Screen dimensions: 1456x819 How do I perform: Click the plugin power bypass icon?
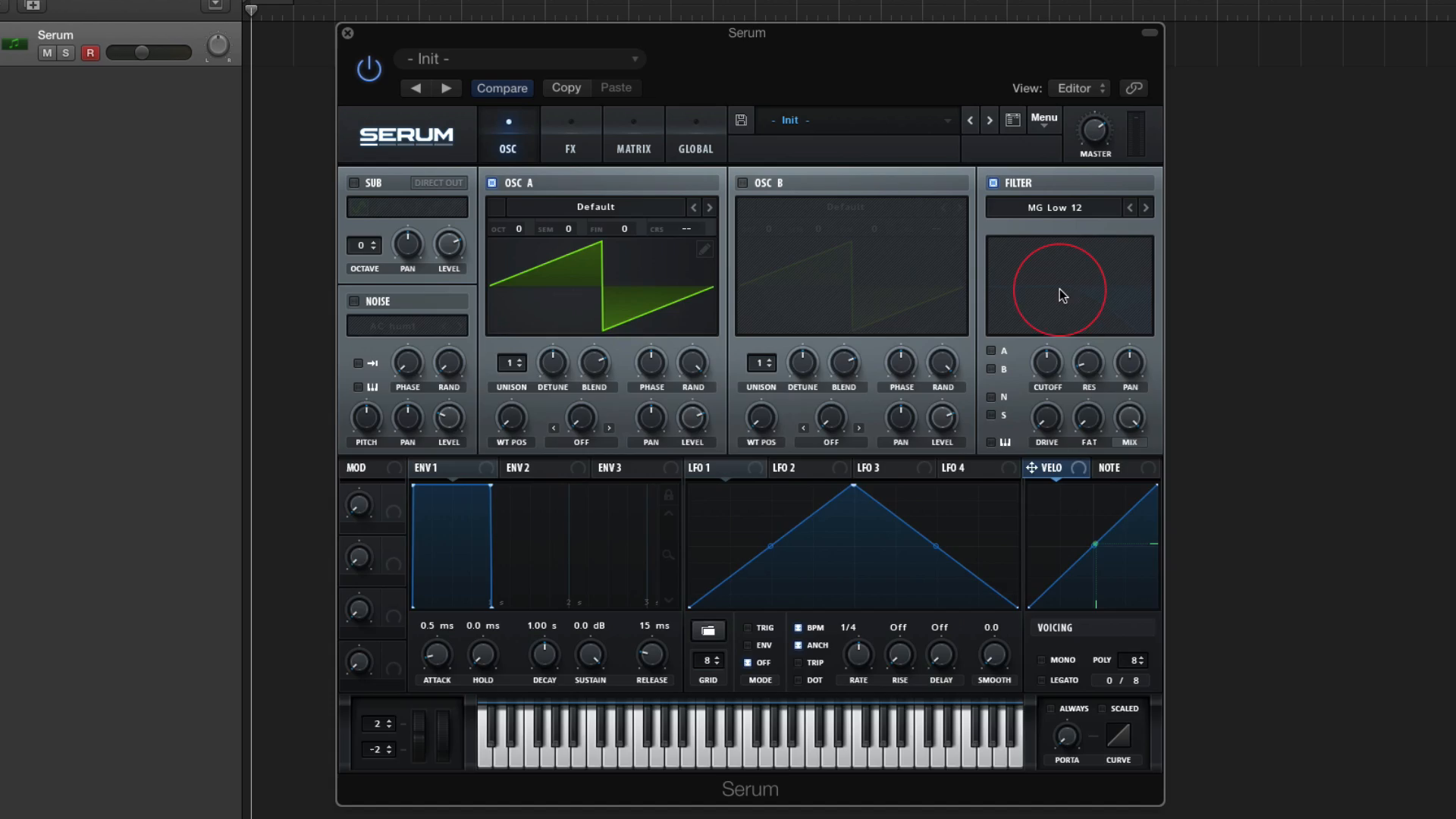pyautogui.click(x=369, y=69)
